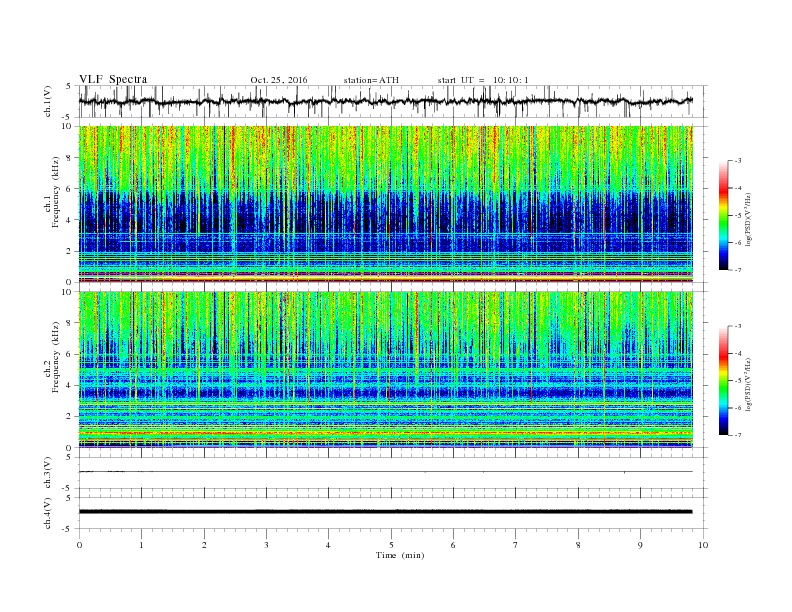The image size is (792, 612).
Task: Select the "start UT = 10:10:1" text
Action: pos(483,80)
